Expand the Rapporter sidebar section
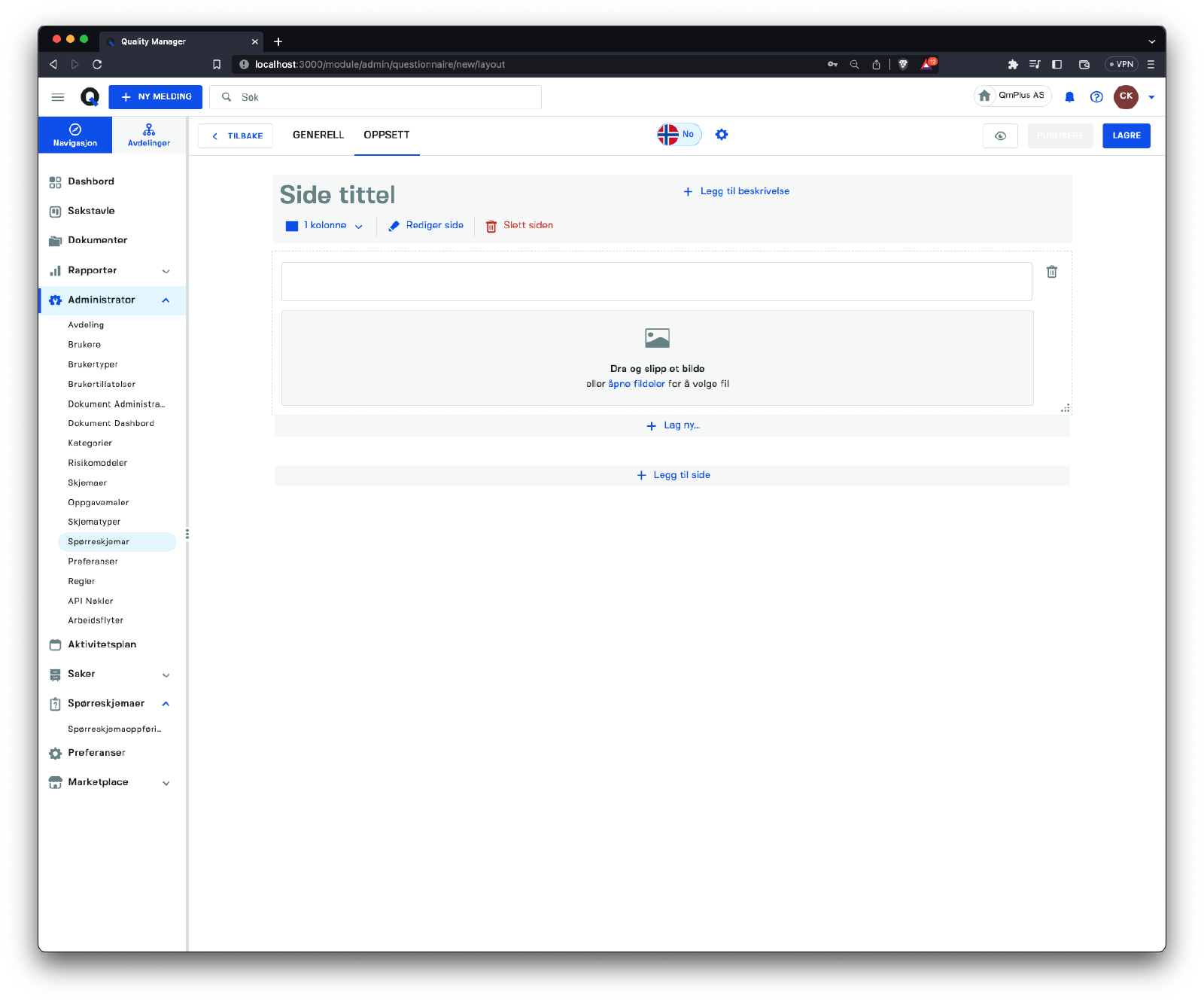 166,271
